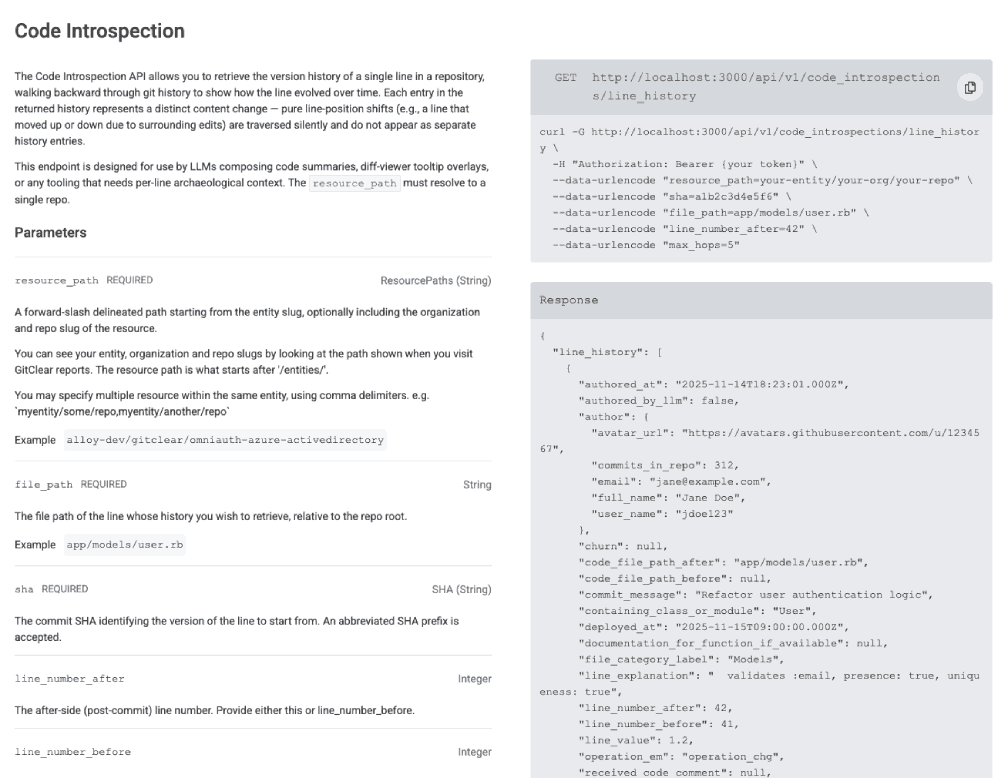Click the Response panel header
The width and height of the screenshot is (1008, 778).
tap(568, 300)
